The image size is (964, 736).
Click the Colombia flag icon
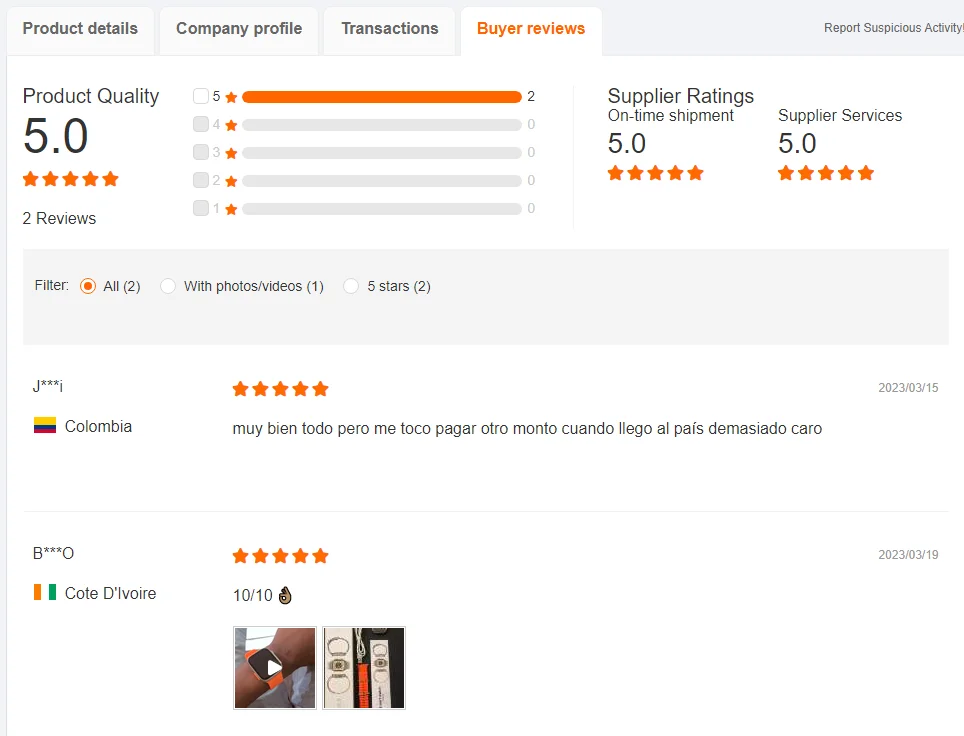coord(45,425)
